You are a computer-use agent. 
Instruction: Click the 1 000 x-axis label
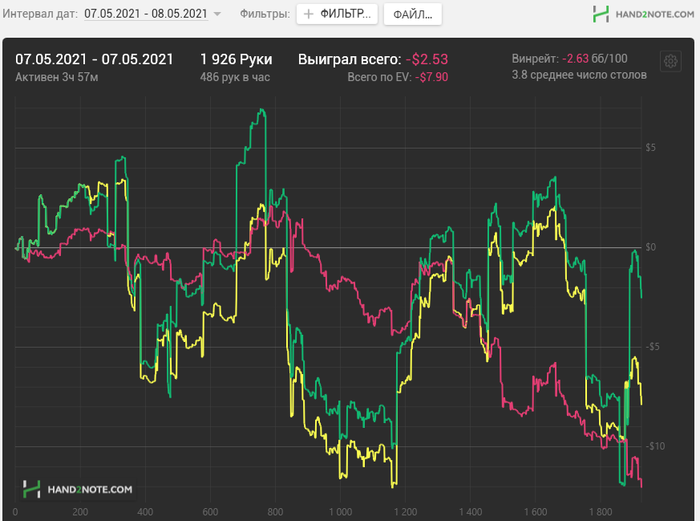[x=340, y=512]
